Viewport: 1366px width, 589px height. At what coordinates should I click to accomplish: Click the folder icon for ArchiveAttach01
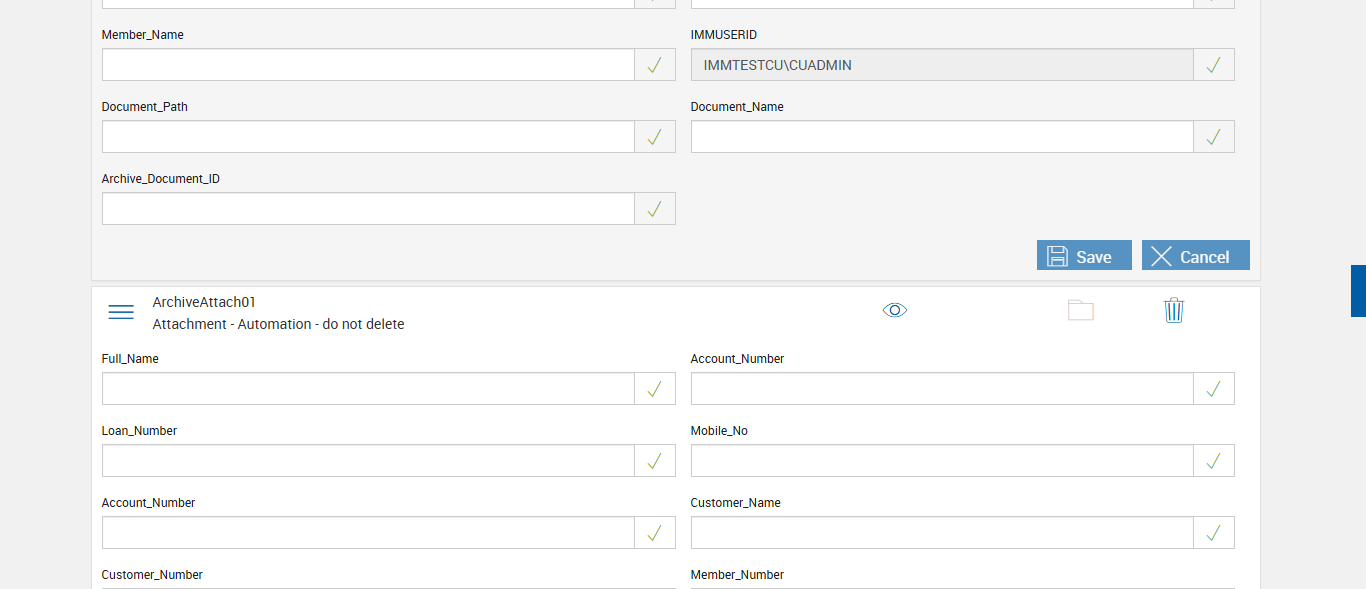click(x=1080, y=310)
